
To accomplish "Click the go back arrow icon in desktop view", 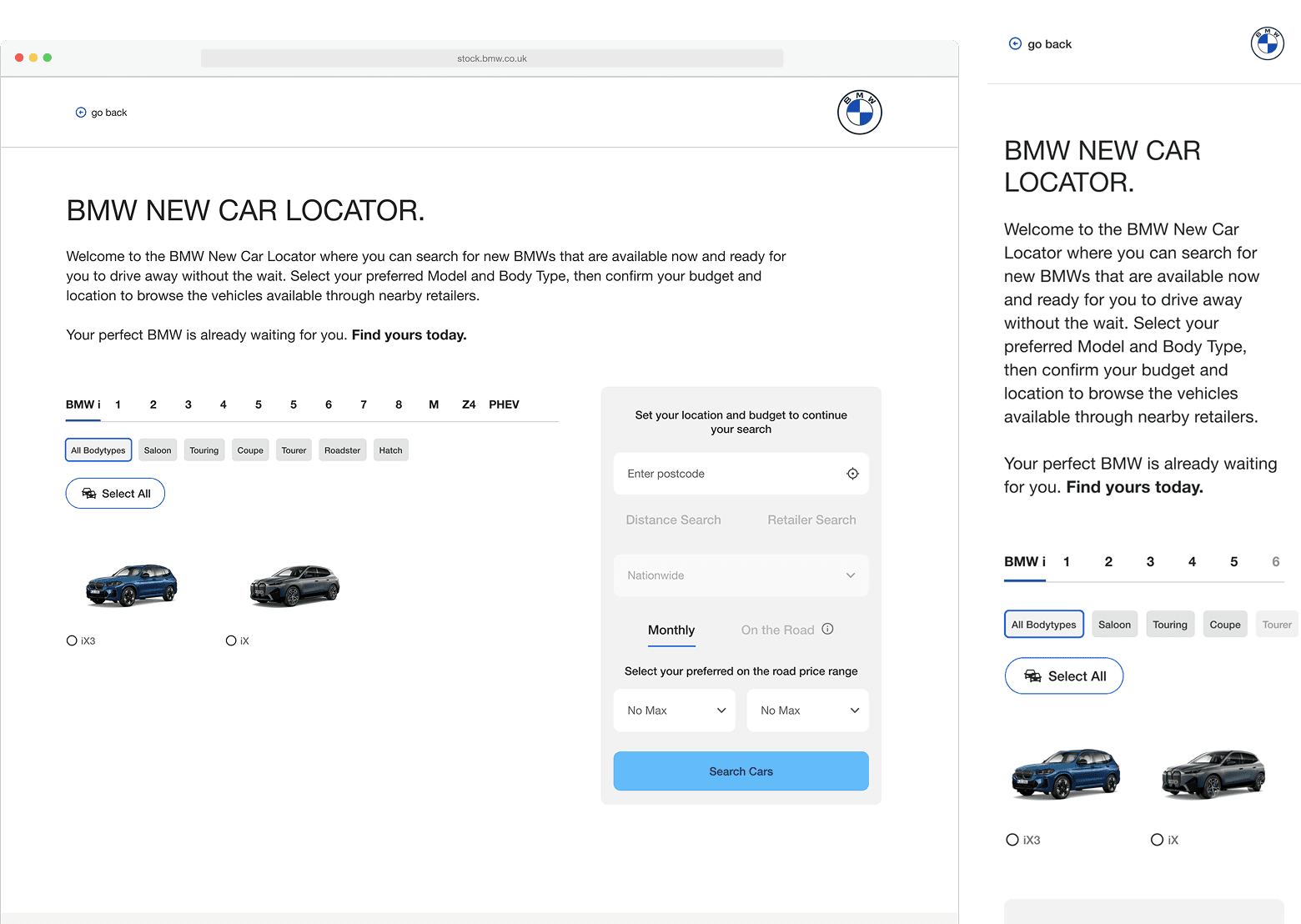I will coord(81,113).
